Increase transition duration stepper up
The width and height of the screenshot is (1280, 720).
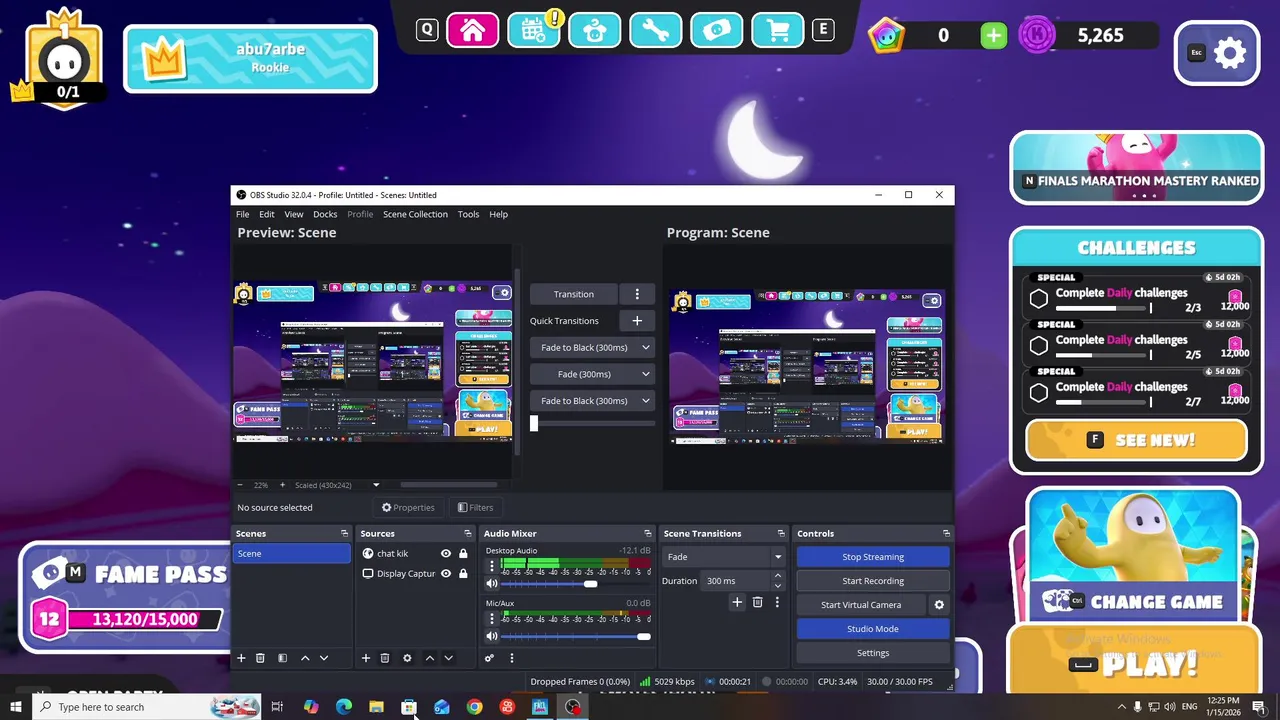777,576
